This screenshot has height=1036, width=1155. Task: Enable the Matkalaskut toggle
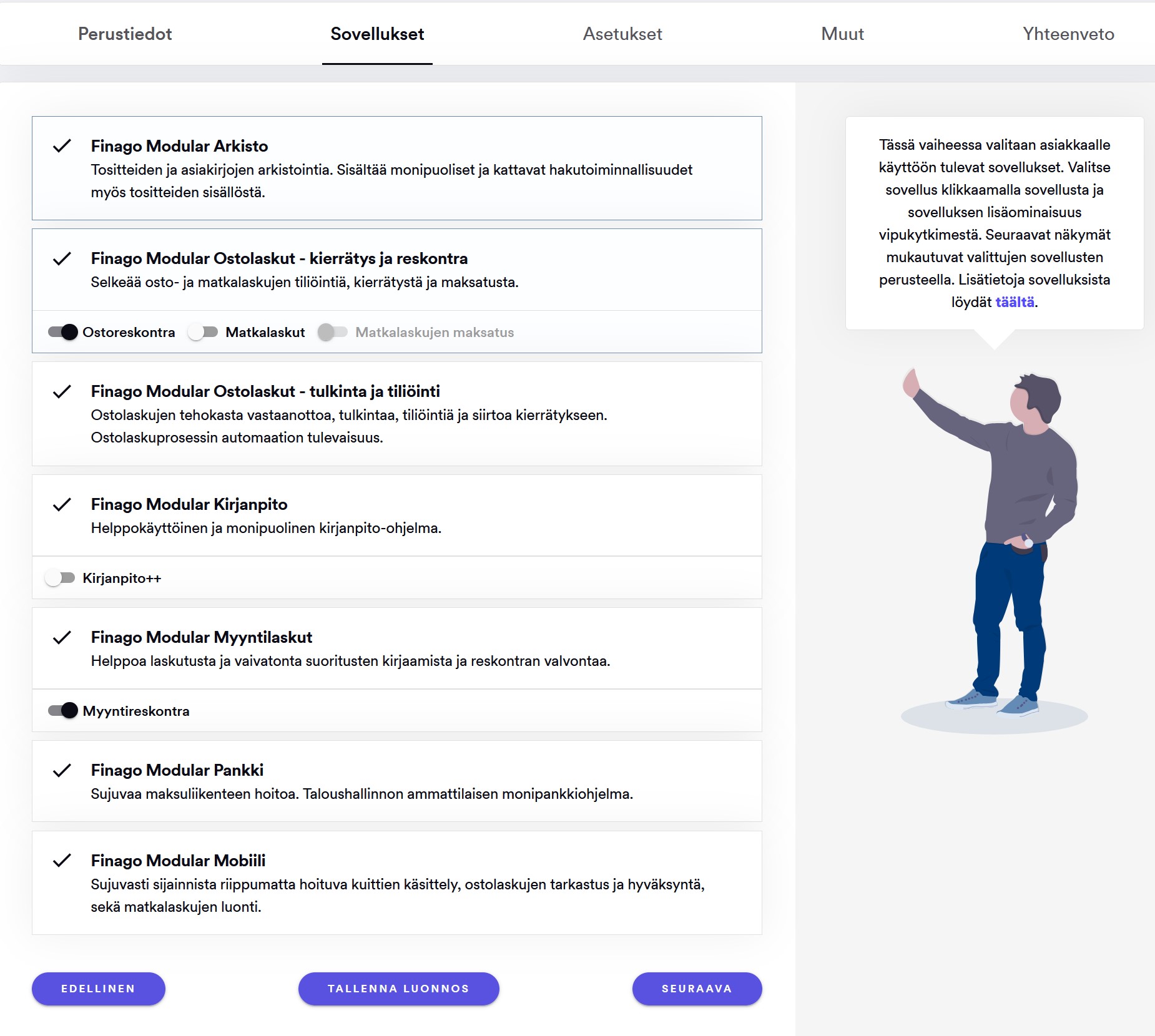[203, 332]
